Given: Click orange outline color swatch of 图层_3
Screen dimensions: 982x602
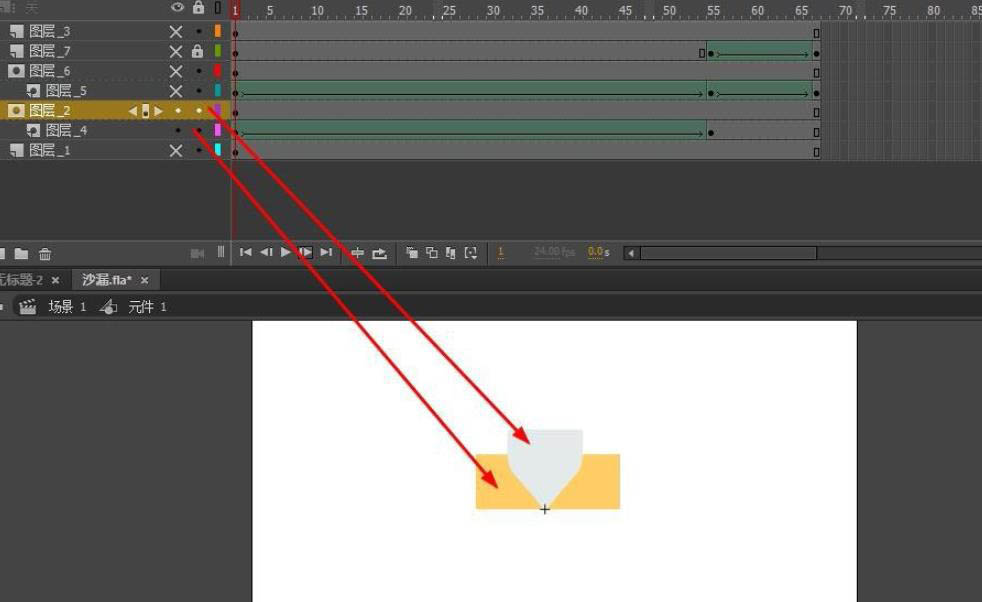Looking at the screenshot, I should point(217,31).
